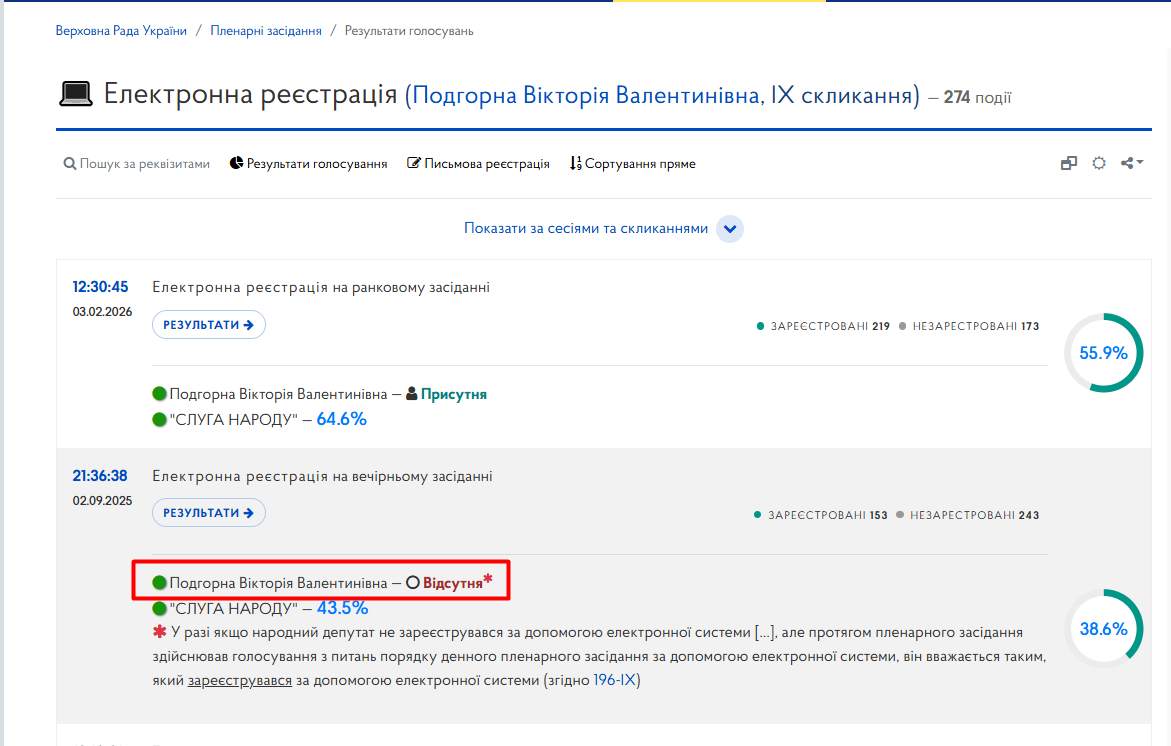Click the 55.9% progress ring
Image resolution: width=1171 pixels, height=746 pixels.
pyautogui.click(x=1104, y=352)
